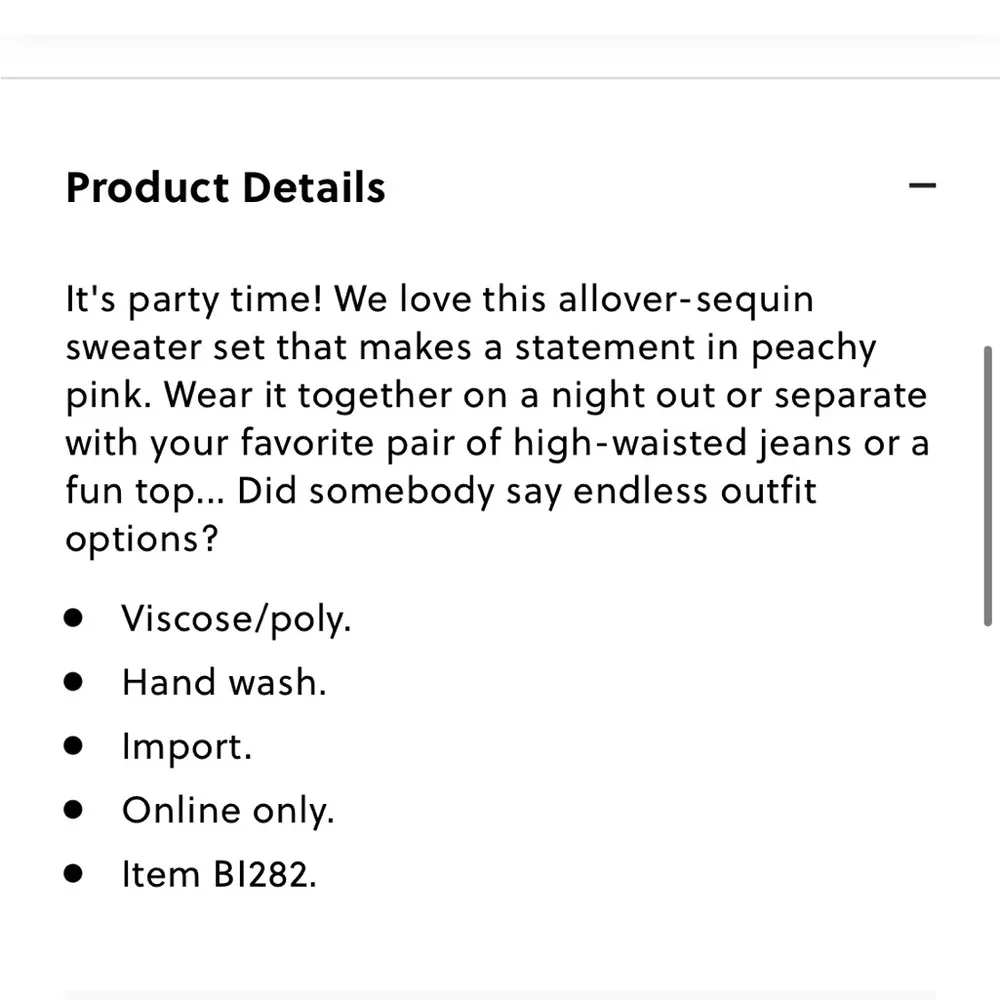
Task: Click the word 'allover-sequin' in the description
Action: (700, 299)
